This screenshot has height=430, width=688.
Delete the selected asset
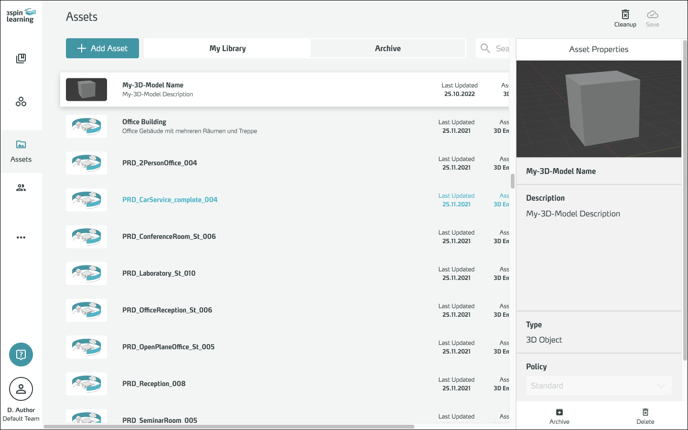click(x=645, y=416)
